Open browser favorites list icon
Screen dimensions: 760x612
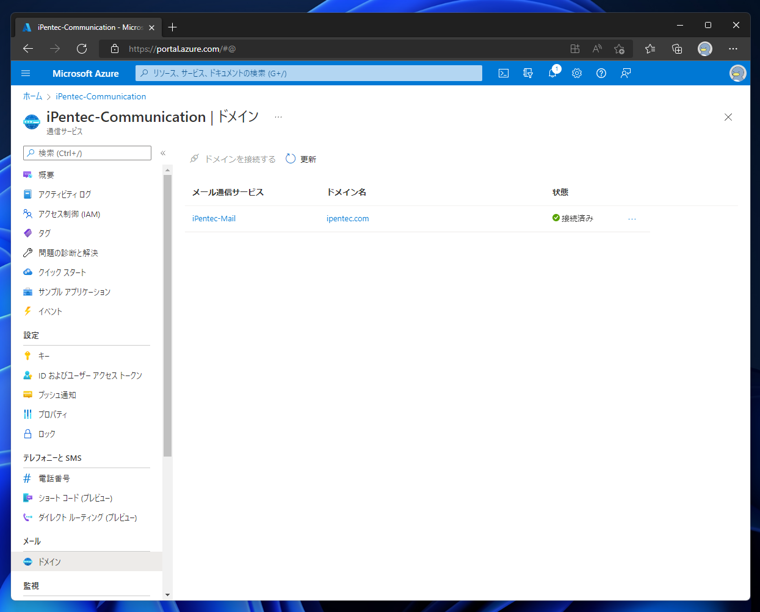click(x=650, y=48)
